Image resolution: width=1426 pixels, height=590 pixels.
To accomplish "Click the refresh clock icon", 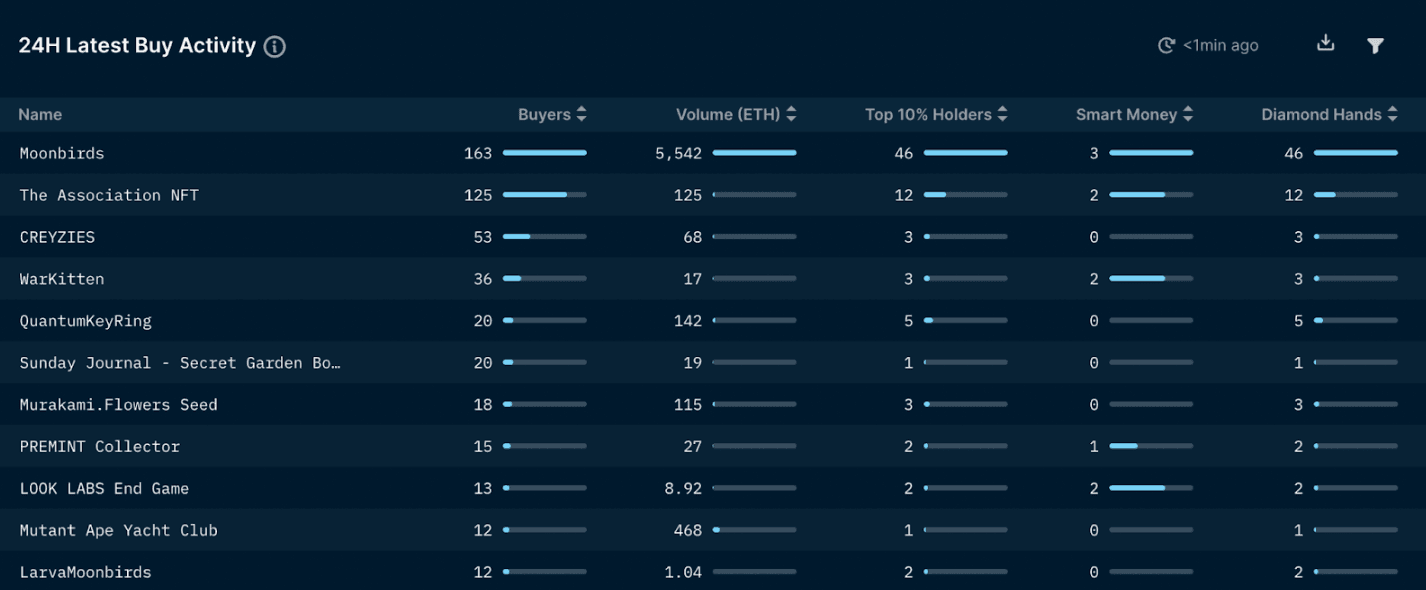I will coord(1166,45).
